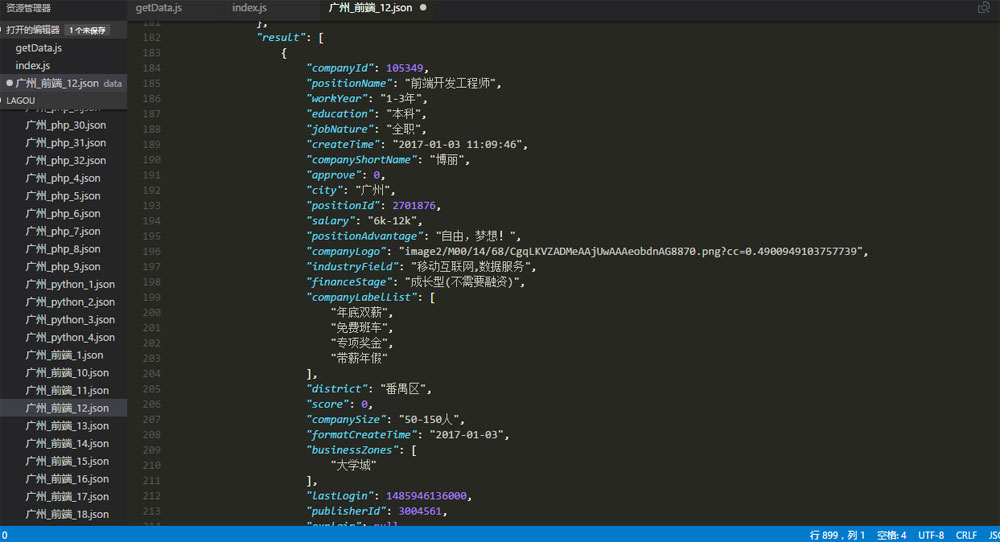The height and width of the screenshot is (542, 1000).
Task: Change line ending CRLF in status bar
Action: pos(966,535)
